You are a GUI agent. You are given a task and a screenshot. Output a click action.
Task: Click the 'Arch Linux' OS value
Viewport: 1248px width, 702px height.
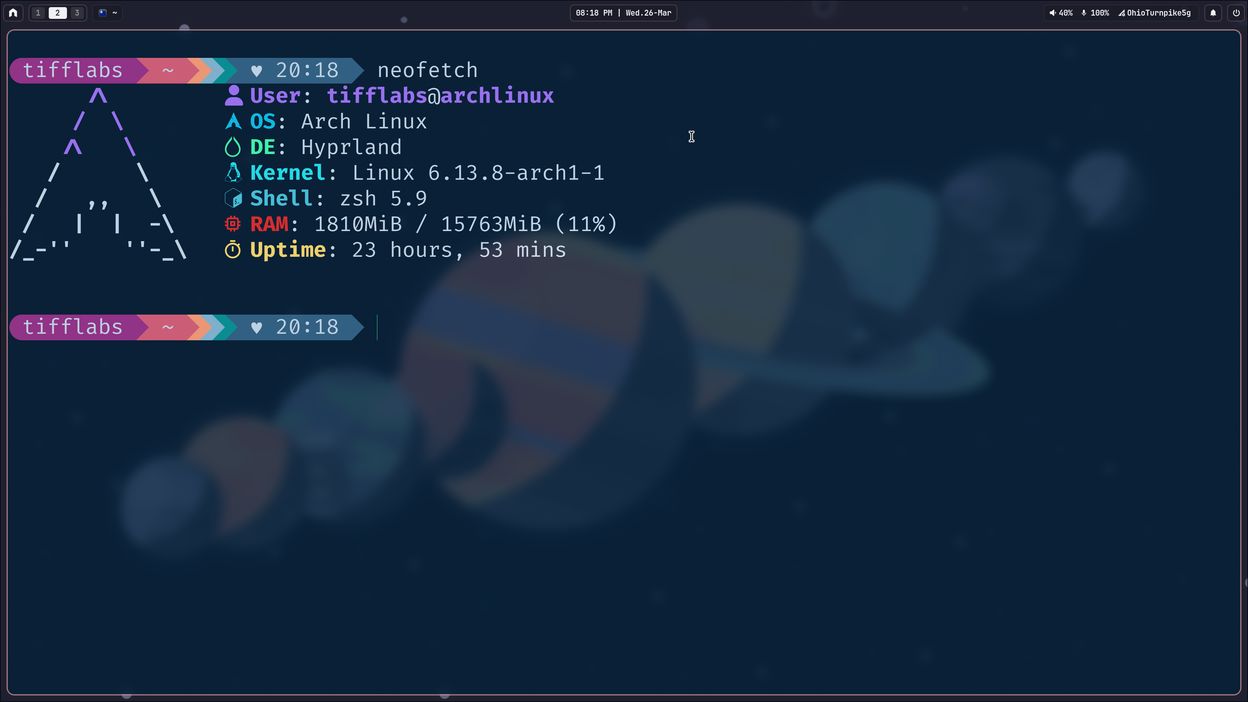[364, 121]
